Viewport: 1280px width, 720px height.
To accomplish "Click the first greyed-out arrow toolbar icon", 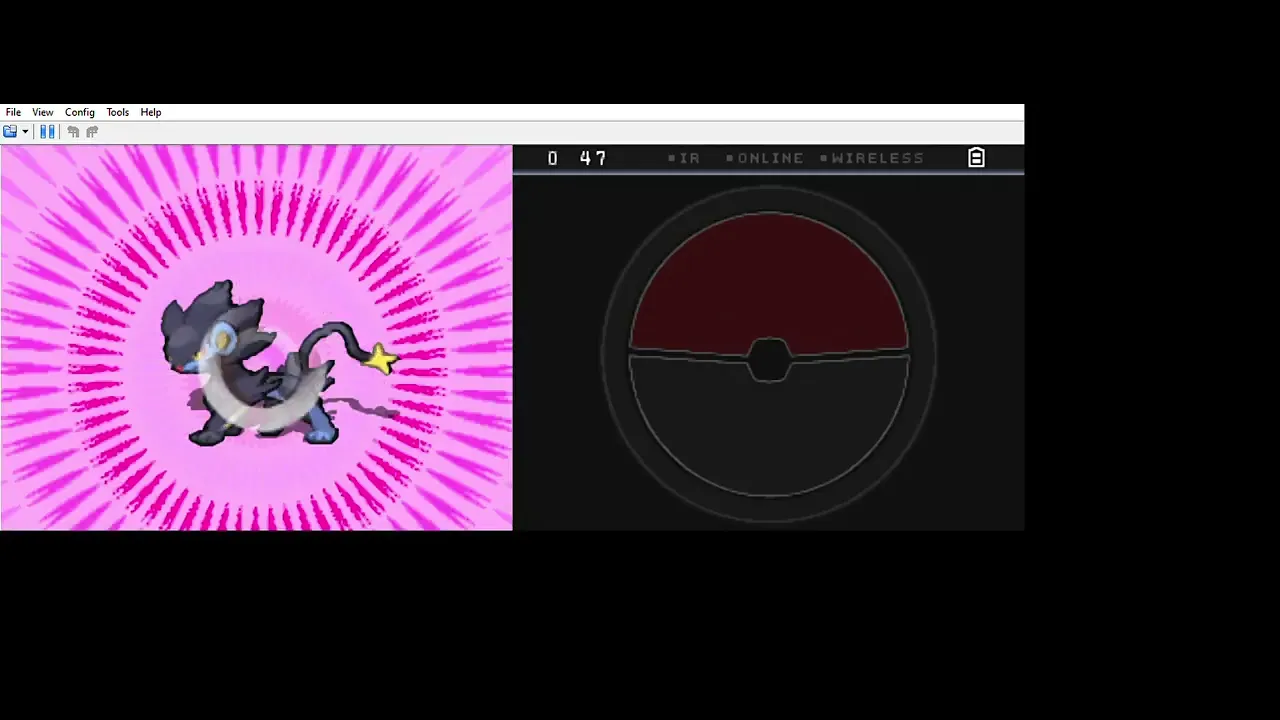I will (x=73, y=132).
